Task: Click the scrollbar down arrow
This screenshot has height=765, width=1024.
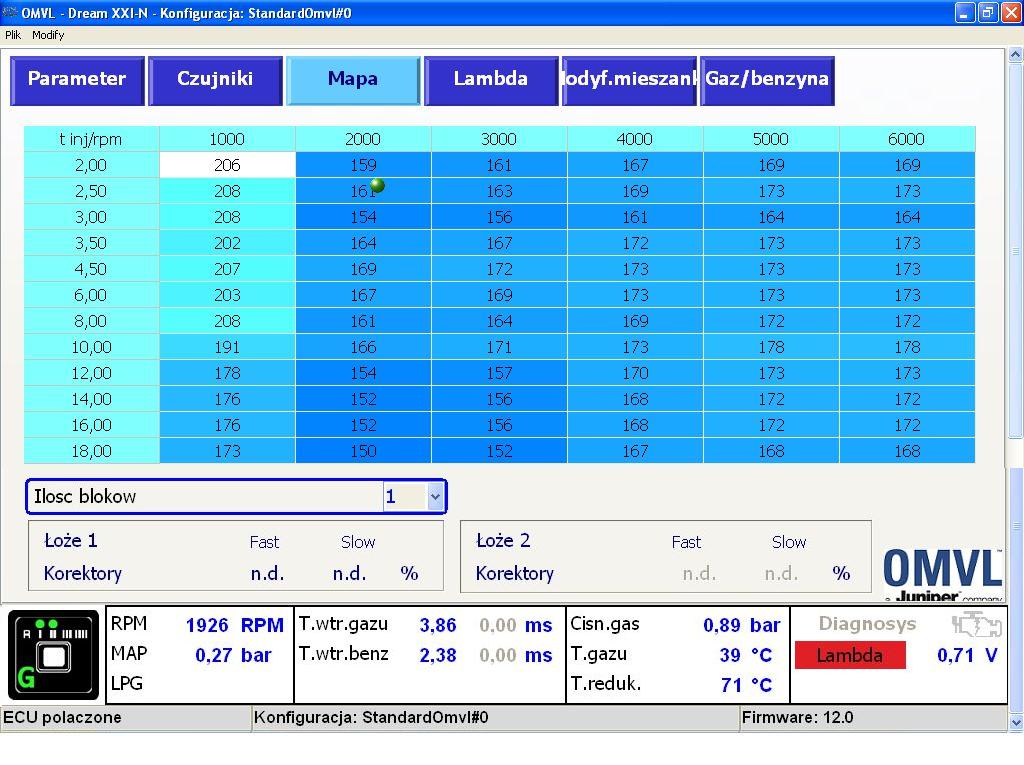Action: pyautogui.click(x=1016, y=723)
